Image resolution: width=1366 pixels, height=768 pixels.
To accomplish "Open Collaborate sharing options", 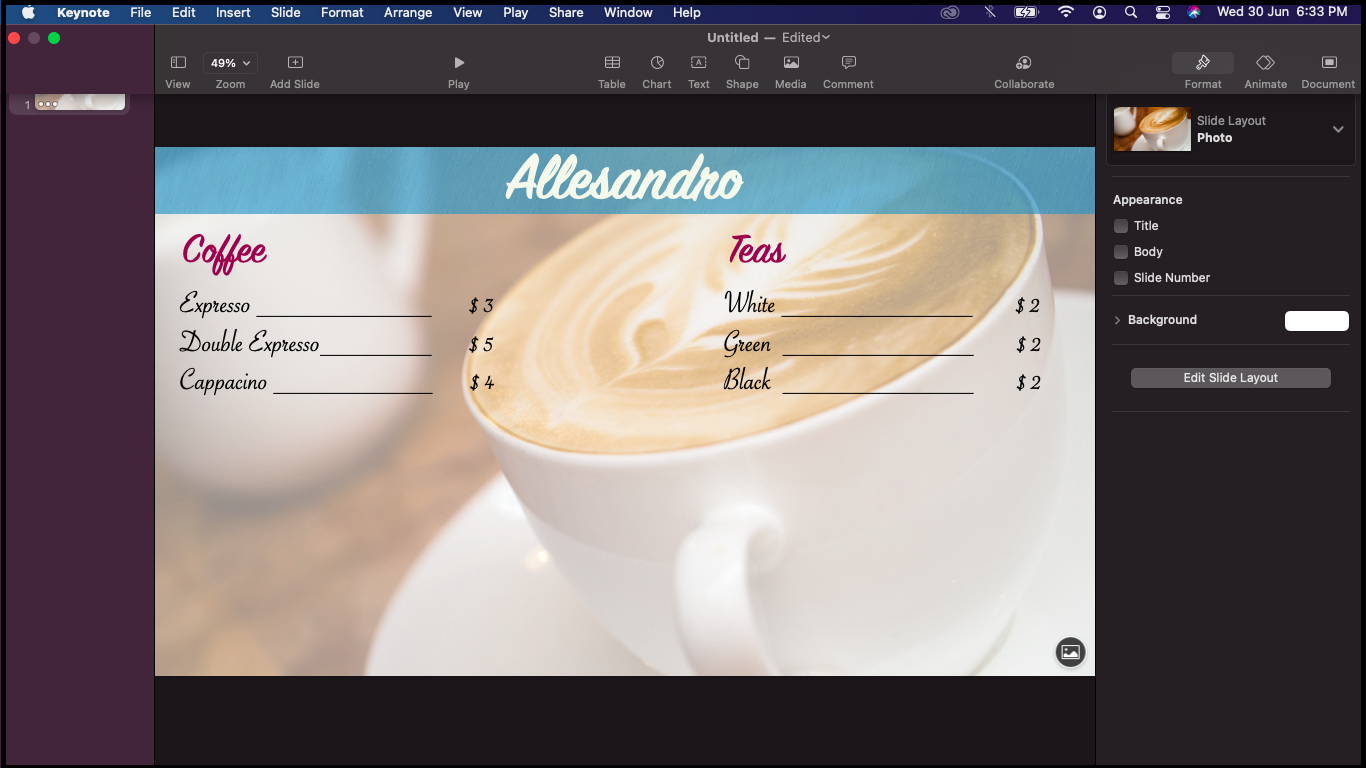I will point(1023,68).
